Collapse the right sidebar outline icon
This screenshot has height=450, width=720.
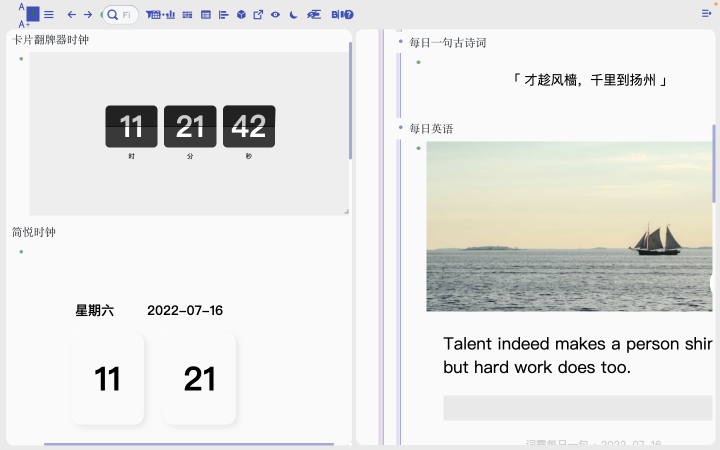pos(706,14)
